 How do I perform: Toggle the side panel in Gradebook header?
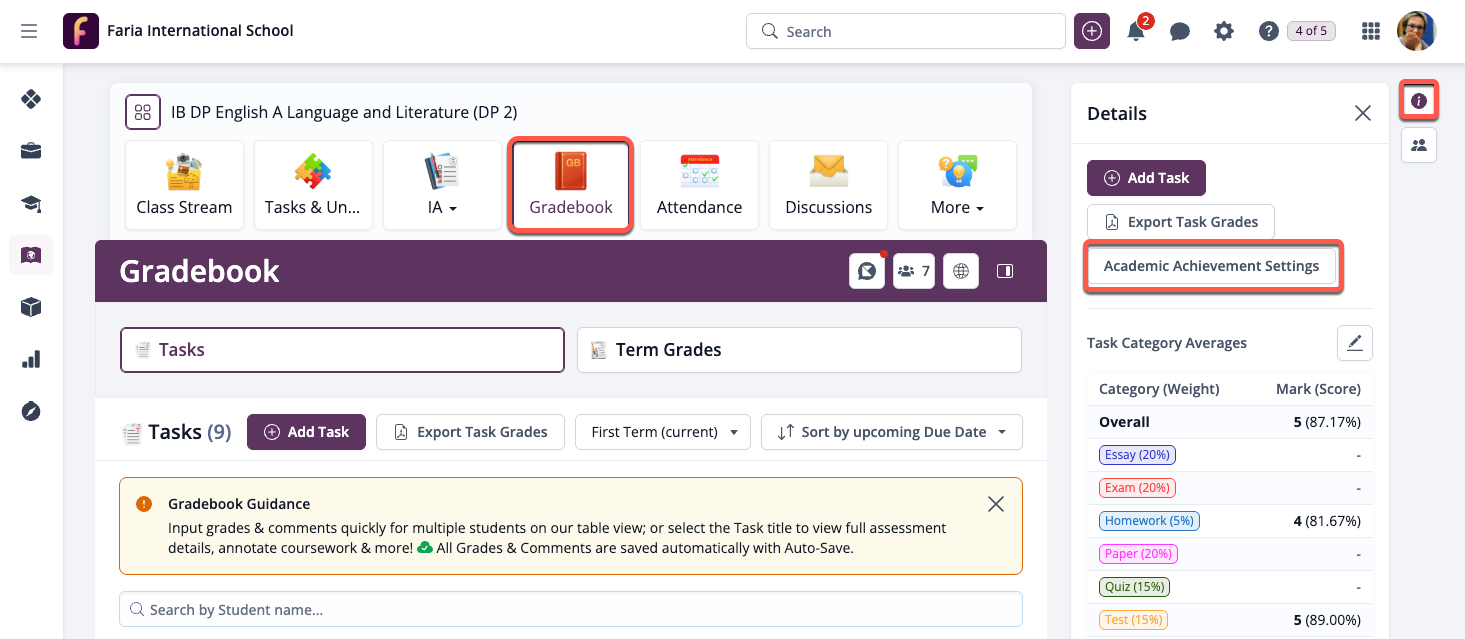coord(1005,271)
